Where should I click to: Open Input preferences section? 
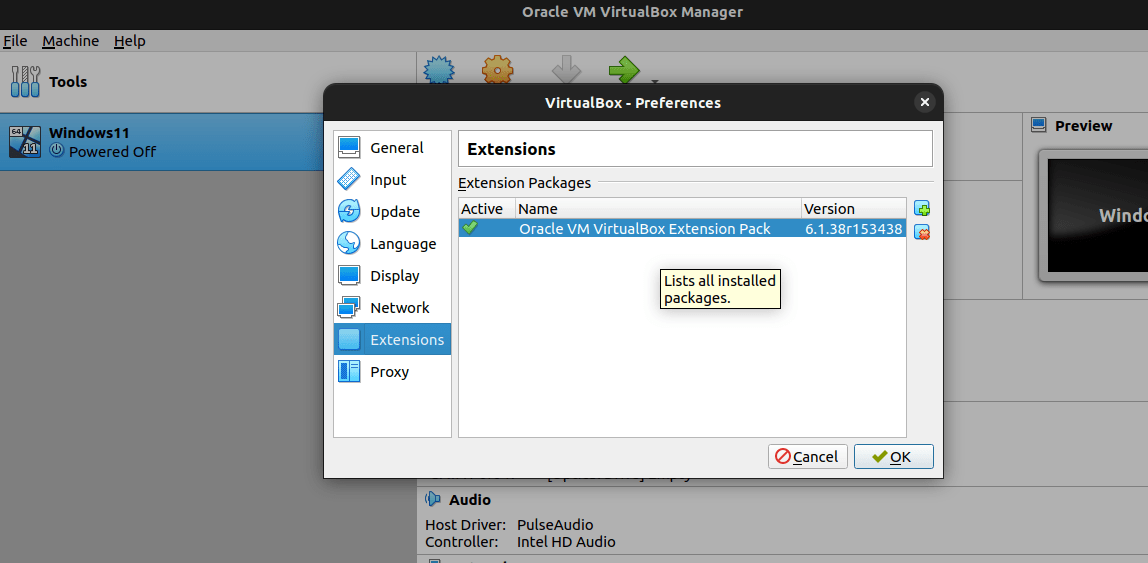392,180
